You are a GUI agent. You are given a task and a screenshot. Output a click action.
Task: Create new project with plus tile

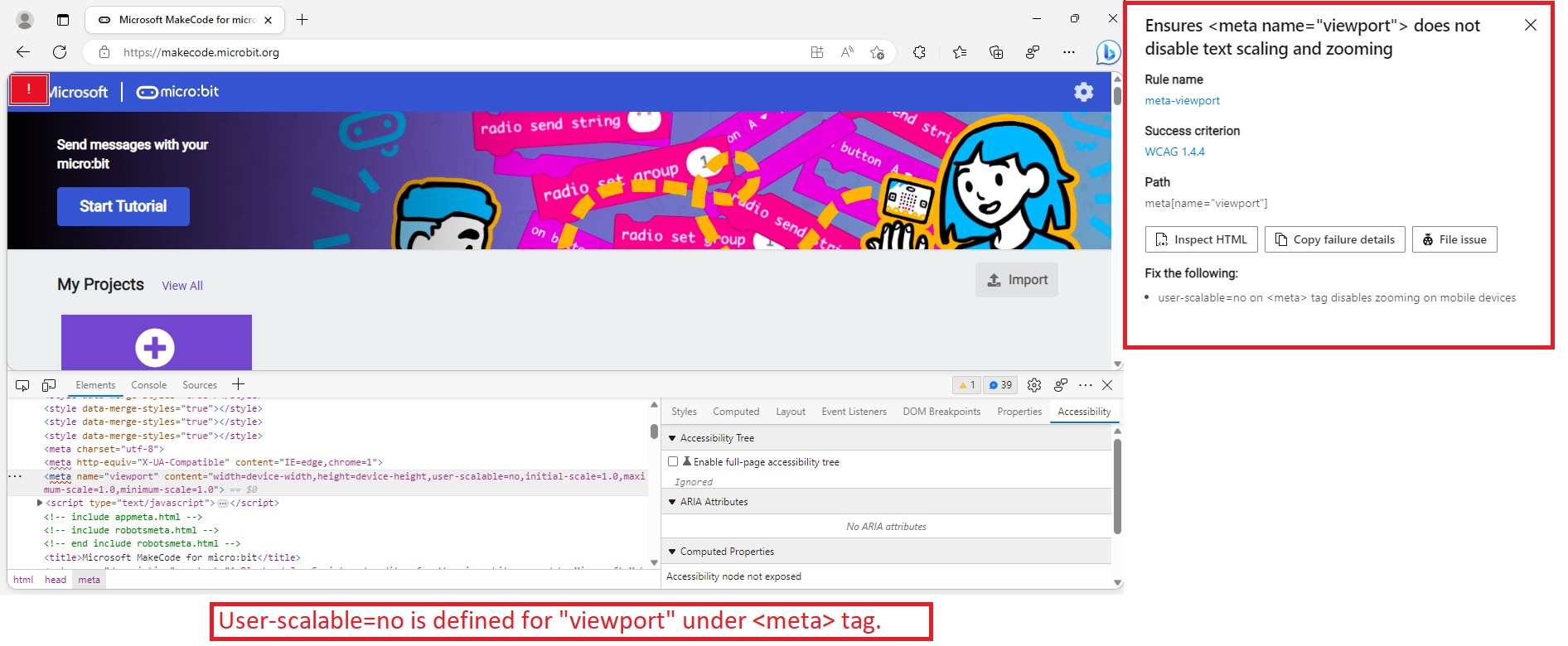[x=156, y=343]
